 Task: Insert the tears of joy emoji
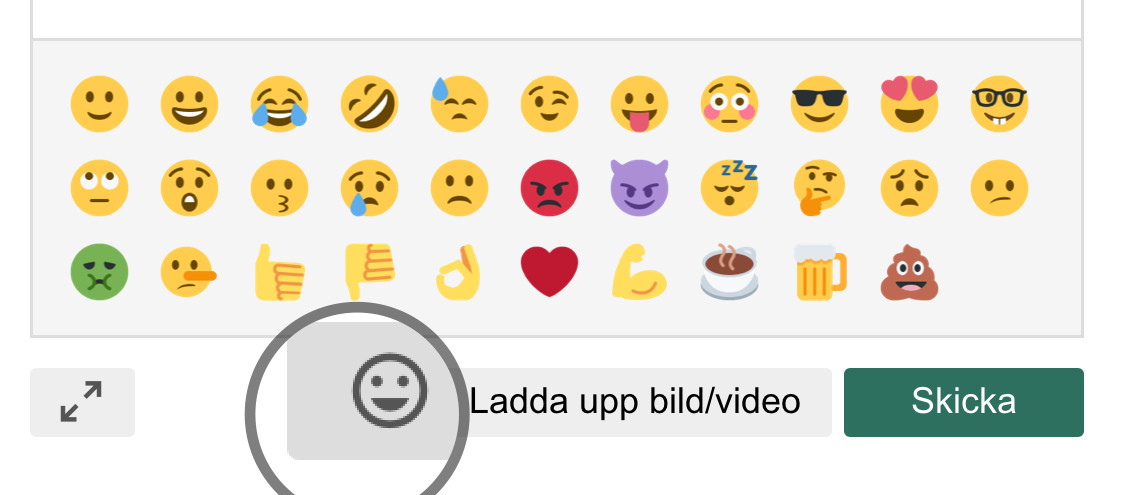coord(280,104)
